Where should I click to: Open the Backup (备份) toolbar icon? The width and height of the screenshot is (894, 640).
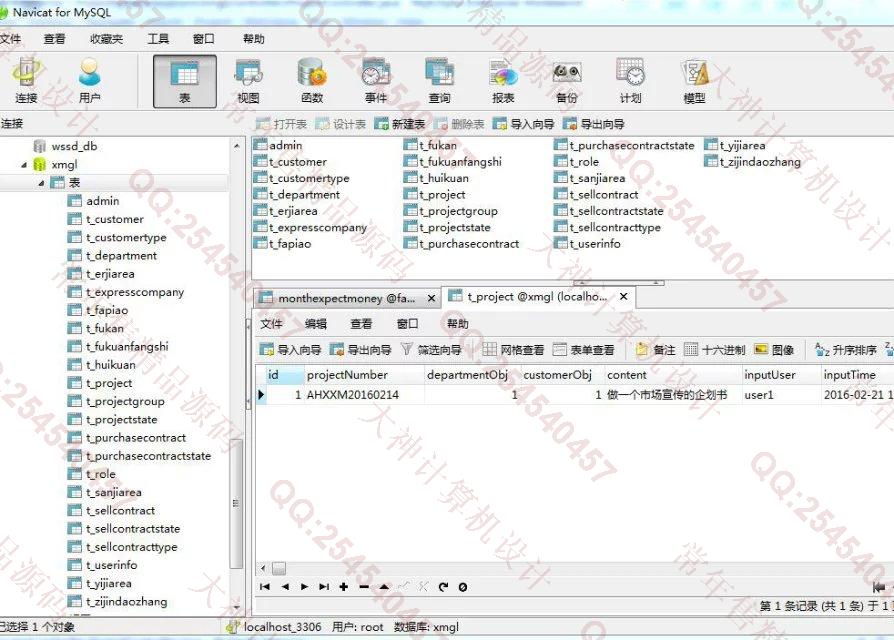[567, 81]
